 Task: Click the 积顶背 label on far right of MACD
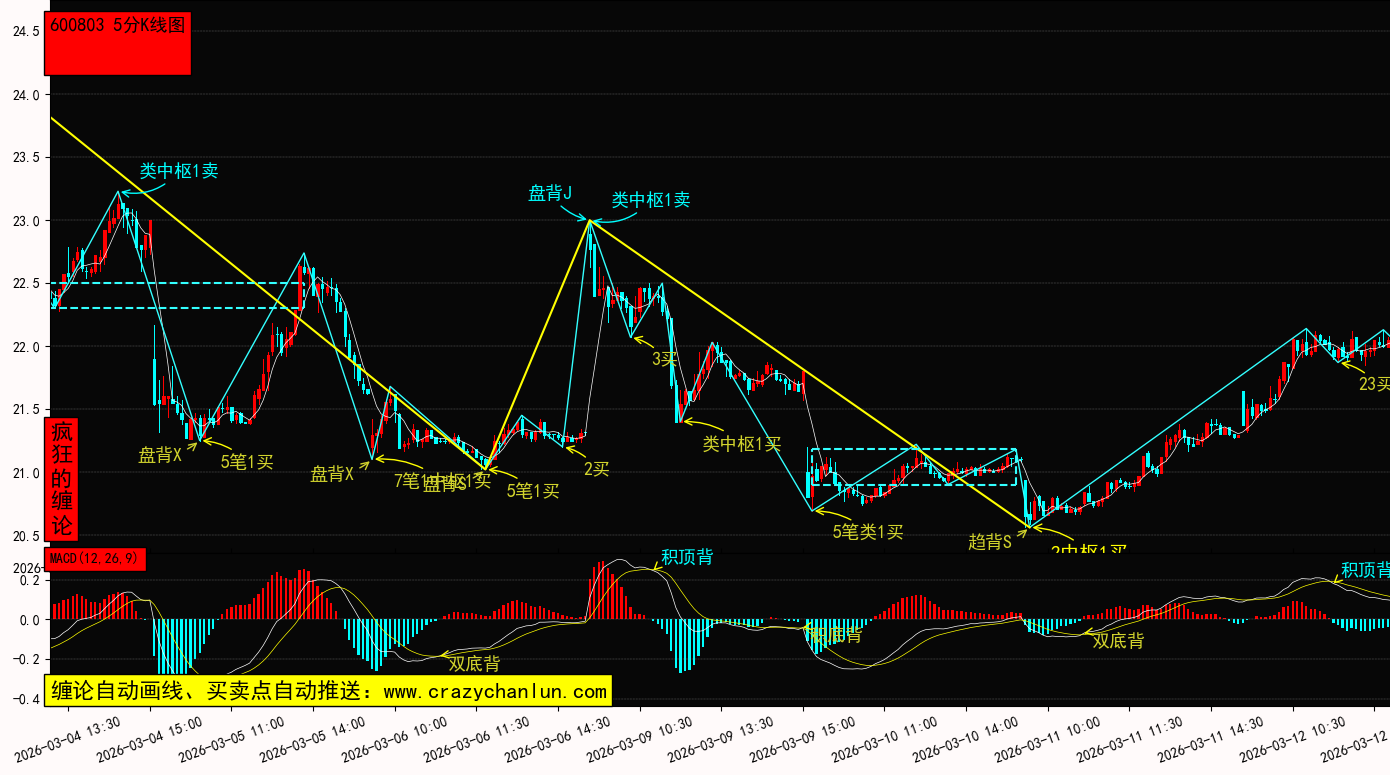[x=1364, y=570]
